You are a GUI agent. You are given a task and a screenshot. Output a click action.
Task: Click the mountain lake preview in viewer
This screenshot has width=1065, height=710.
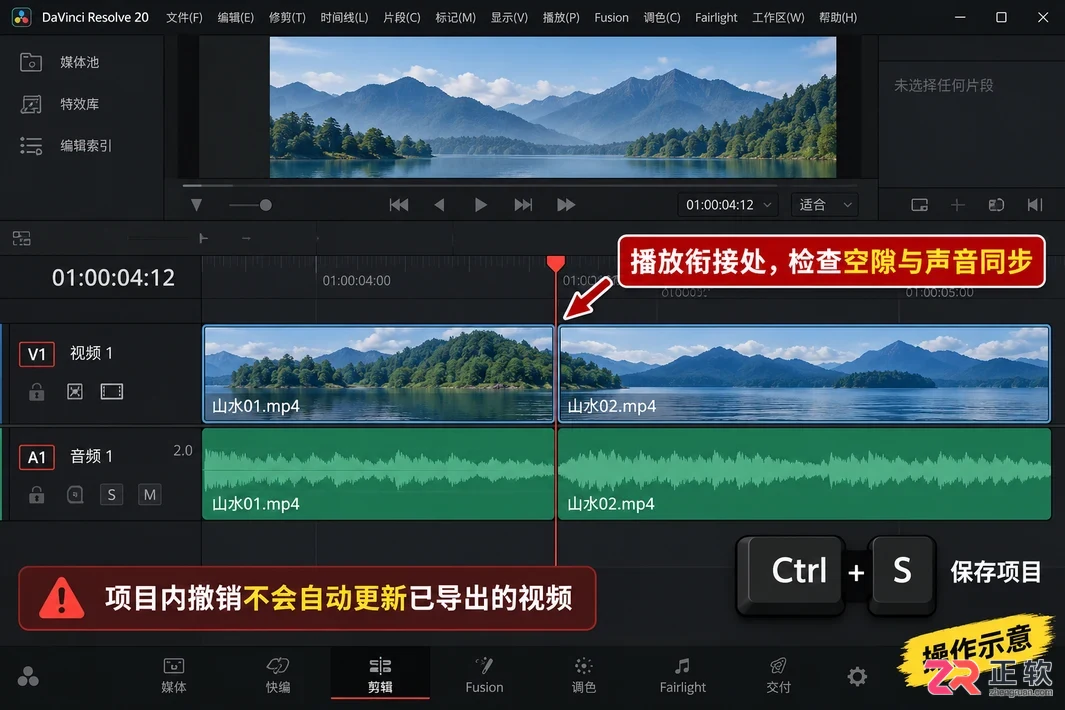click(x=553, y=107)
